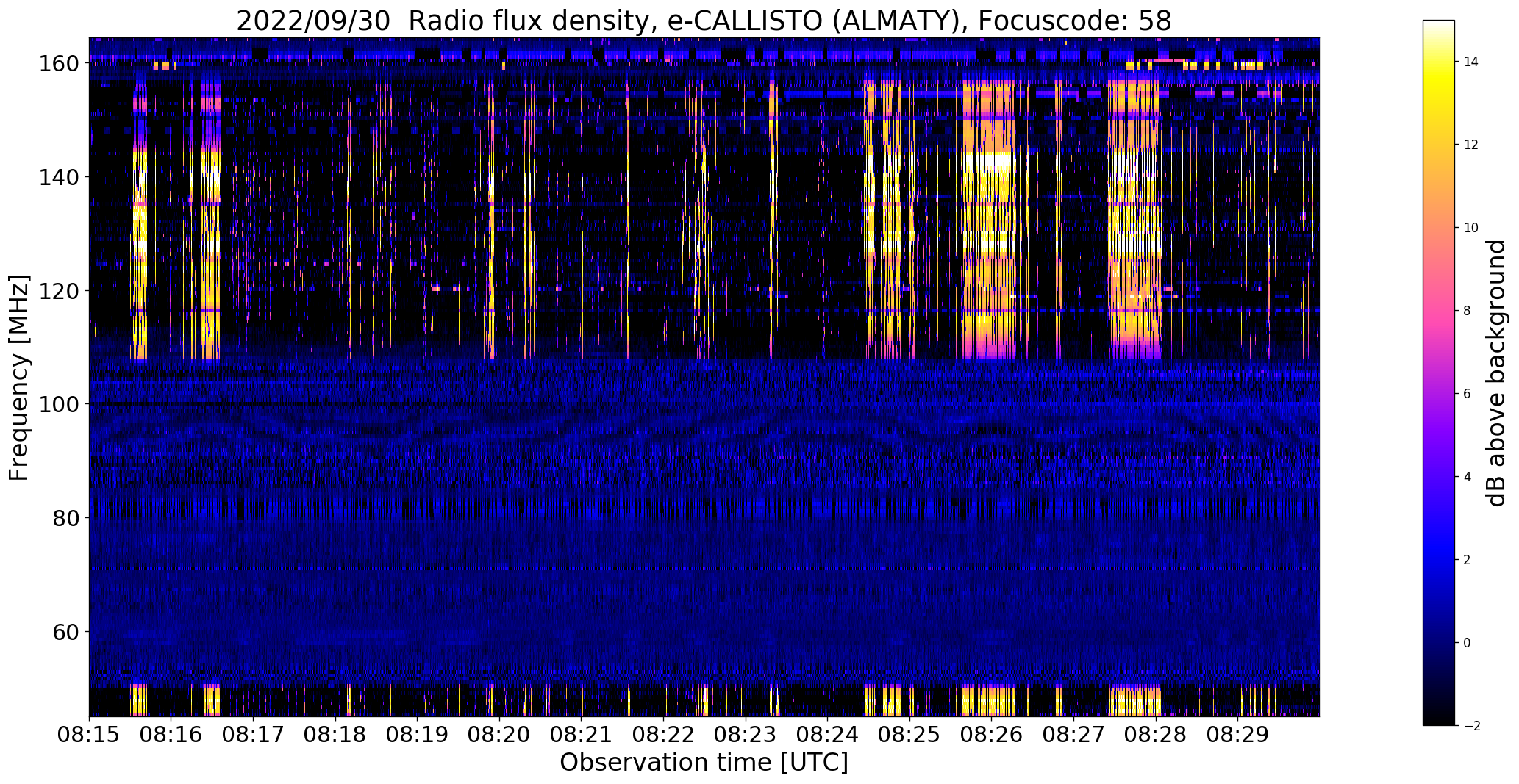Click the colorbar tick value −2
The width and height of the screenshot is (1519, 784).
[x=1471, y=726]
